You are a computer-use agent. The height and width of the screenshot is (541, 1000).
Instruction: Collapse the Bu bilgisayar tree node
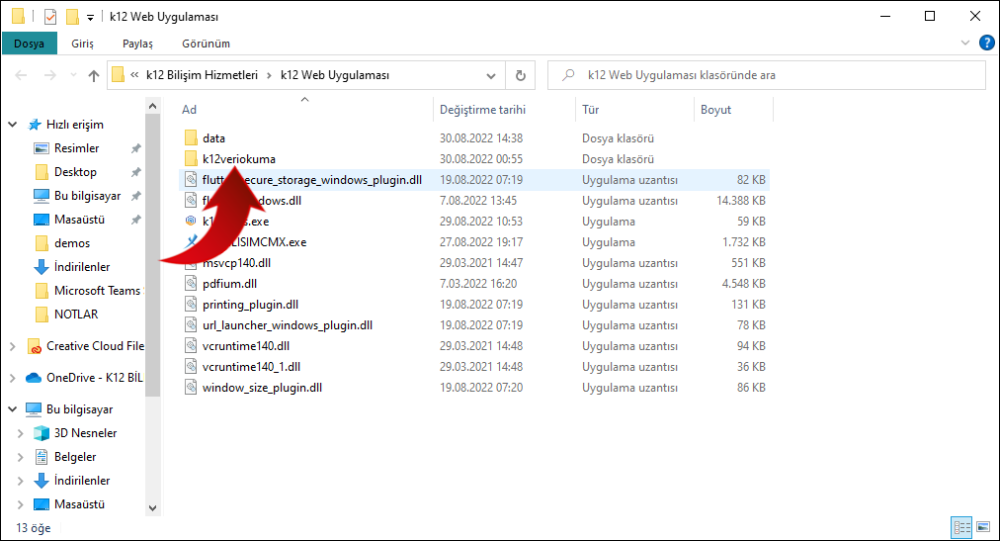pos(13,410)
